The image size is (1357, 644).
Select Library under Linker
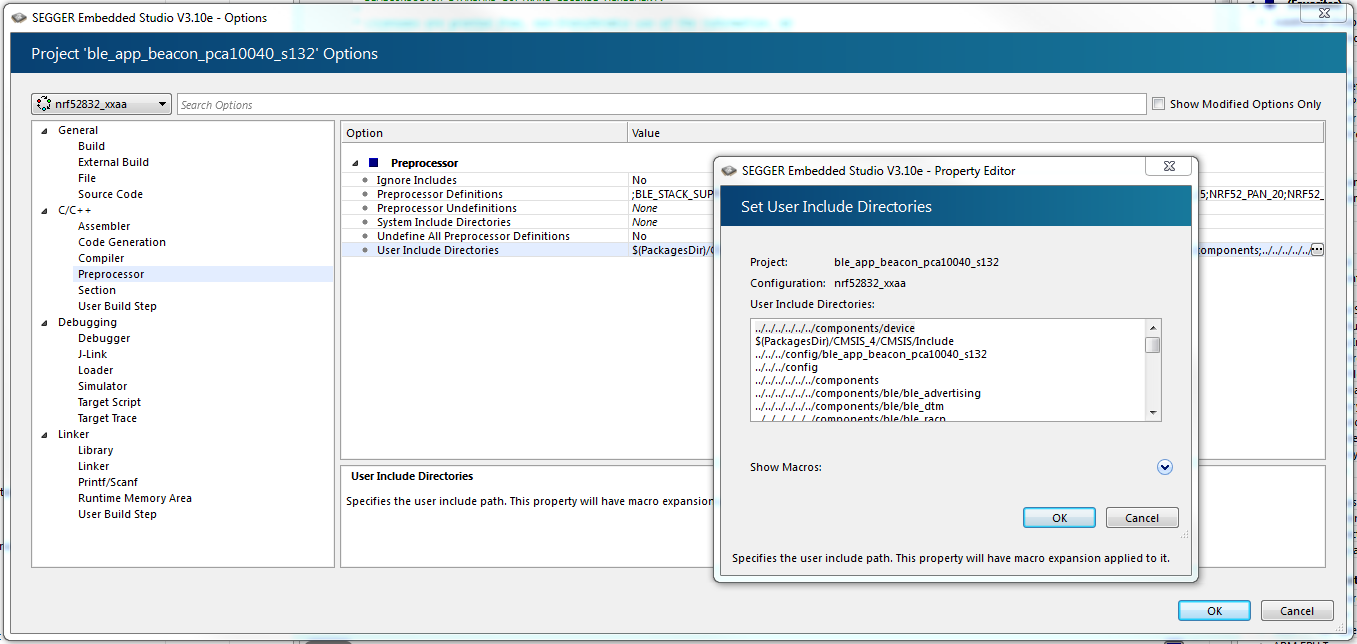click(96, 450)
